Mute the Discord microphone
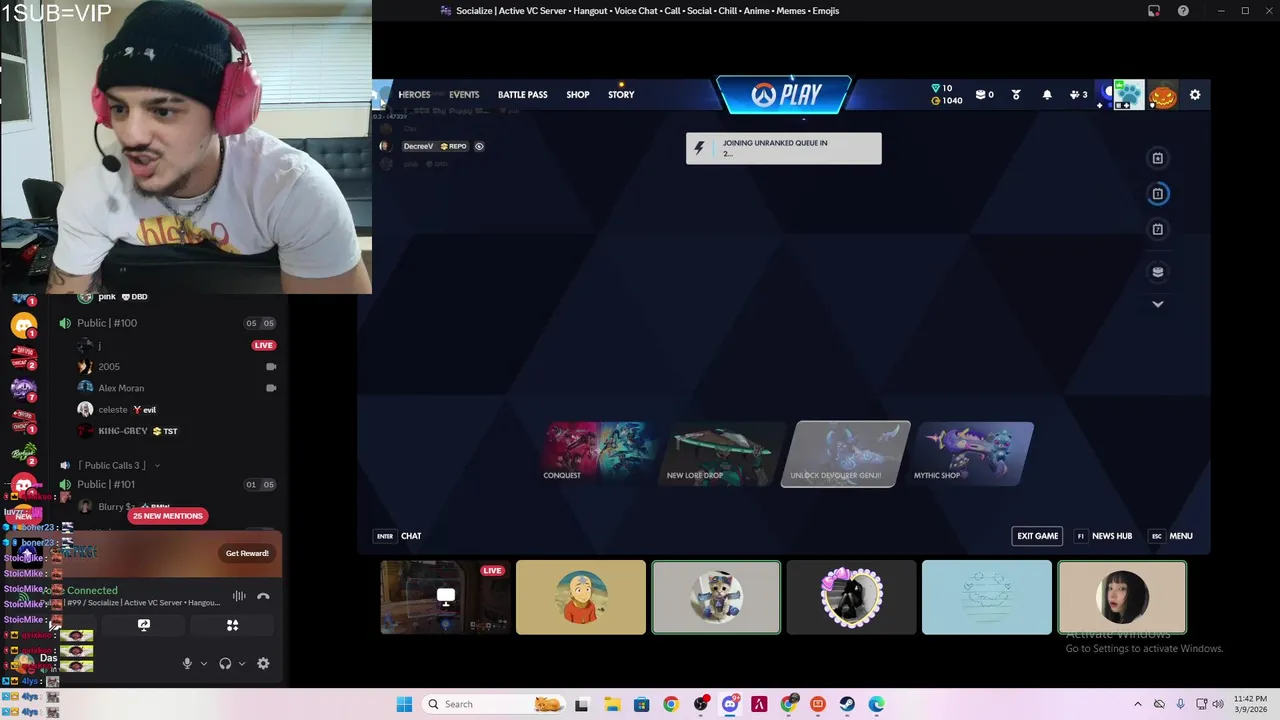The image size is (1280, 720). click(187, 663)
